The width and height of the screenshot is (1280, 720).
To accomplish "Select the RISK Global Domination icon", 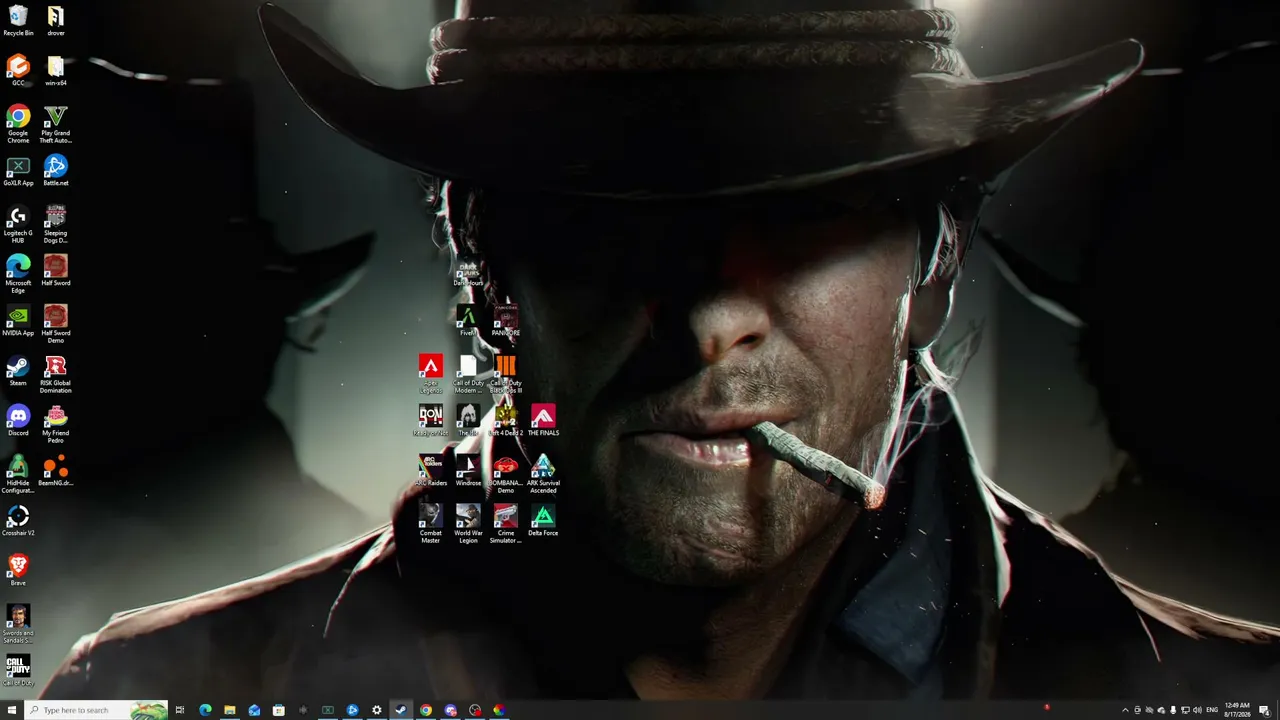I will tap(56, 373).
